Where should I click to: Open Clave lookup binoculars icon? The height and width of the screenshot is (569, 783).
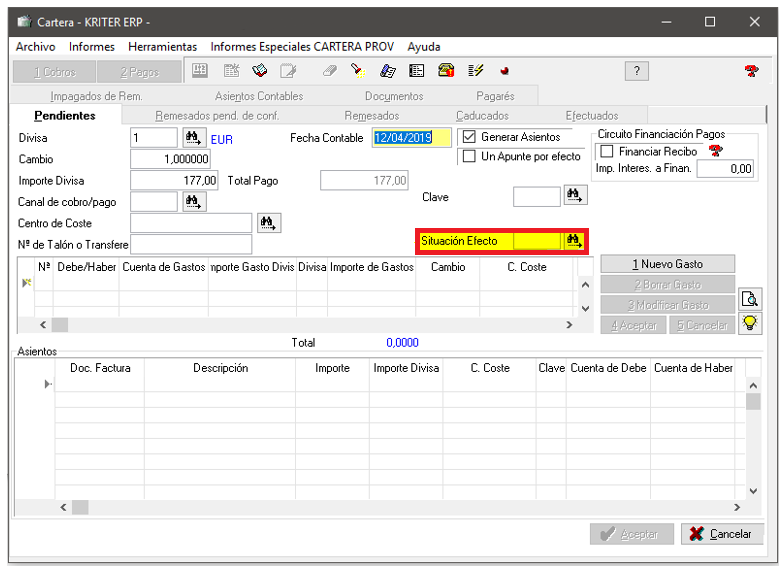tap(575, 195)
